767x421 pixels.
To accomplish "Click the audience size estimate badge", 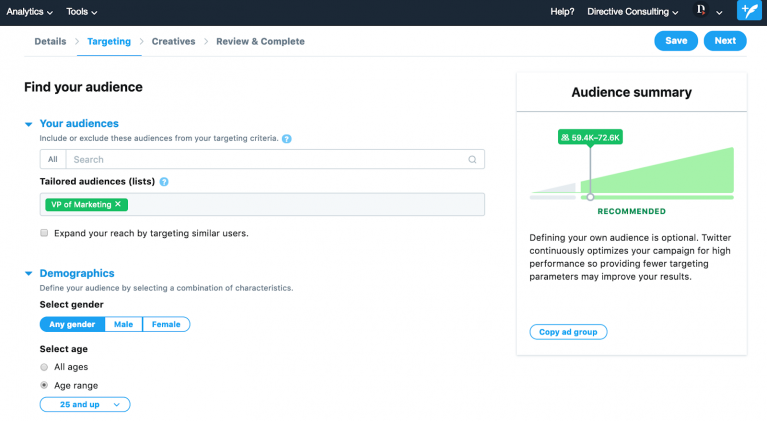I will click(x=590, y=137).
